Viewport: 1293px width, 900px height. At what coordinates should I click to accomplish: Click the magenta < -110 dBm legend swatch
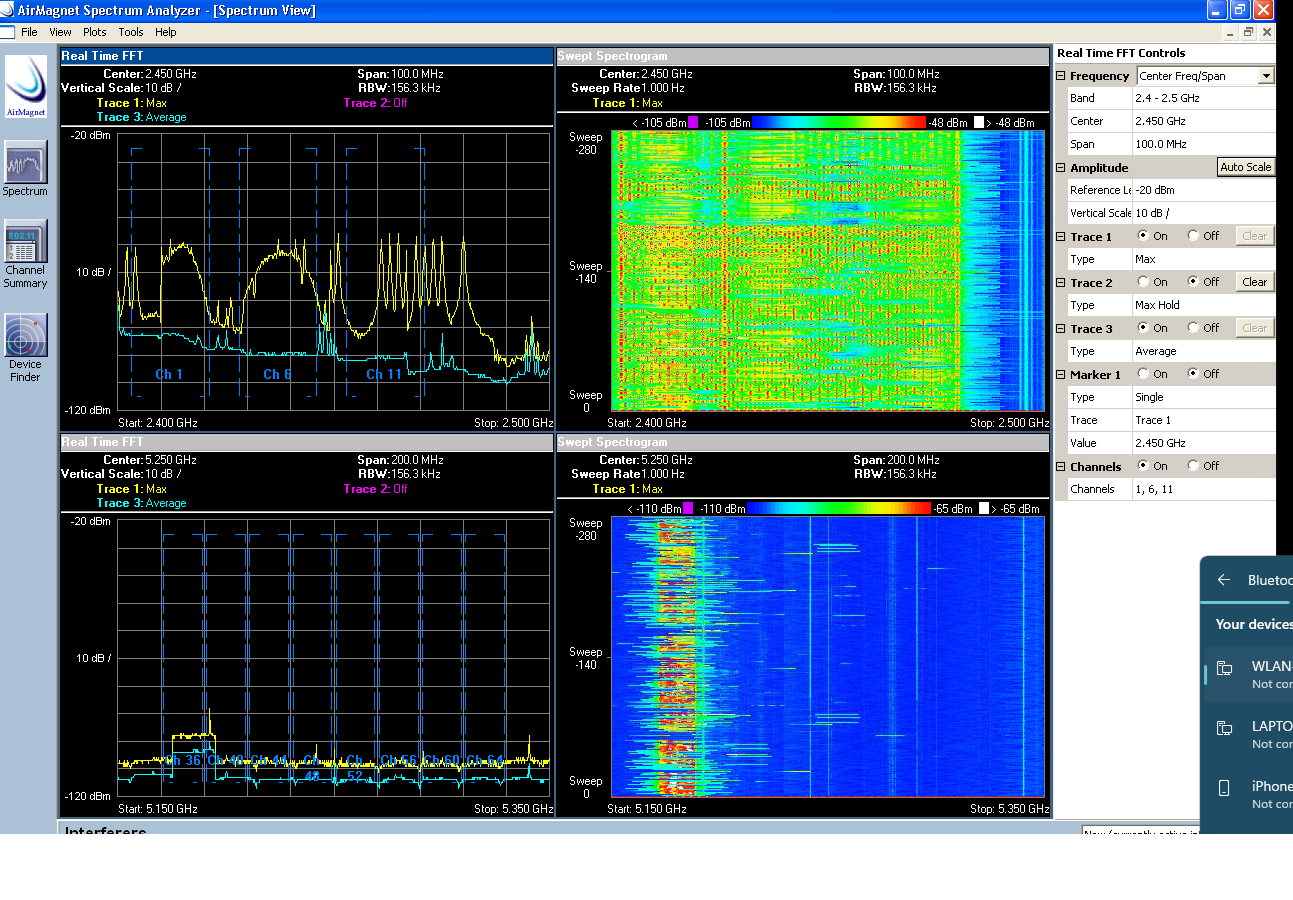tap(688, 508)
